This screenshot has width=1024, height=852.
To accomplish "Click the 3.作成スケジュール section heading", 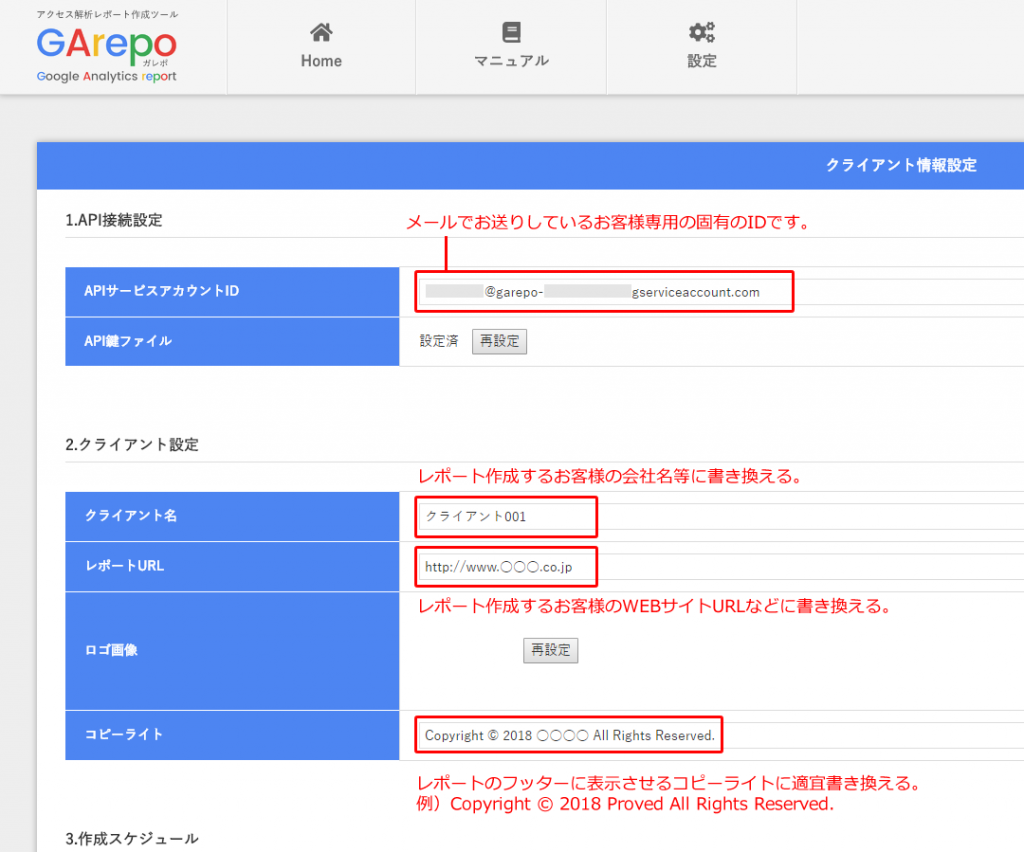I will tap(132, 838).
